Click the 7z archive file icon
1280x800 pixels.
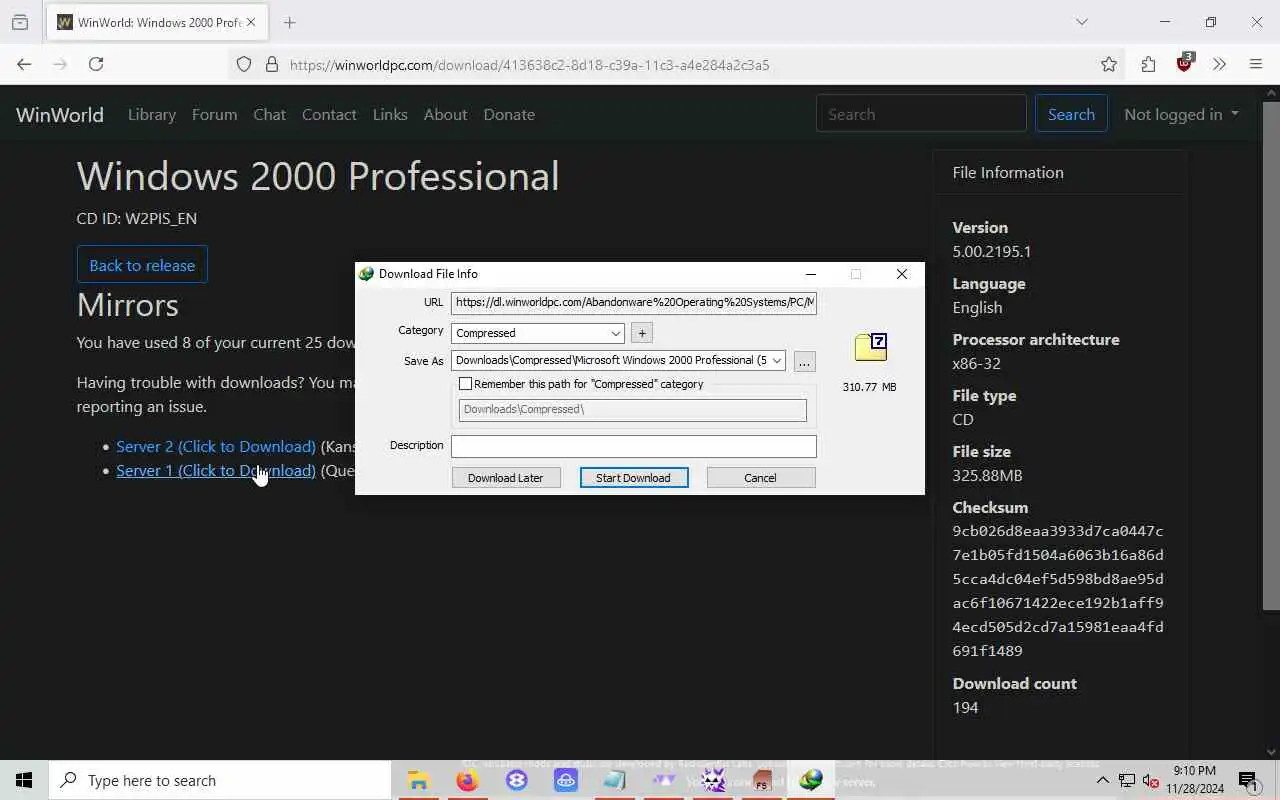(x=870, y=347)
